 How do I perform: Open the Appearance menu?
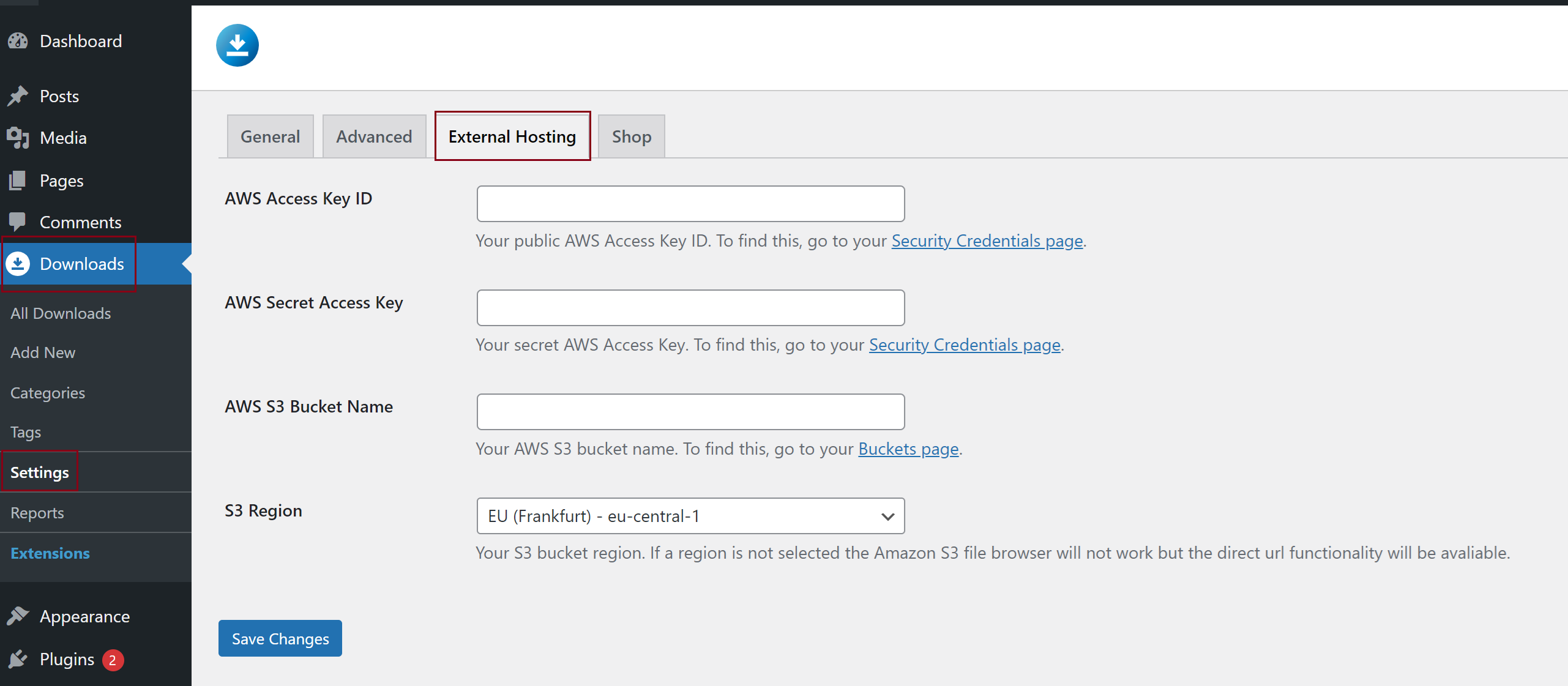pyautogui.click(x=84, y=616)
